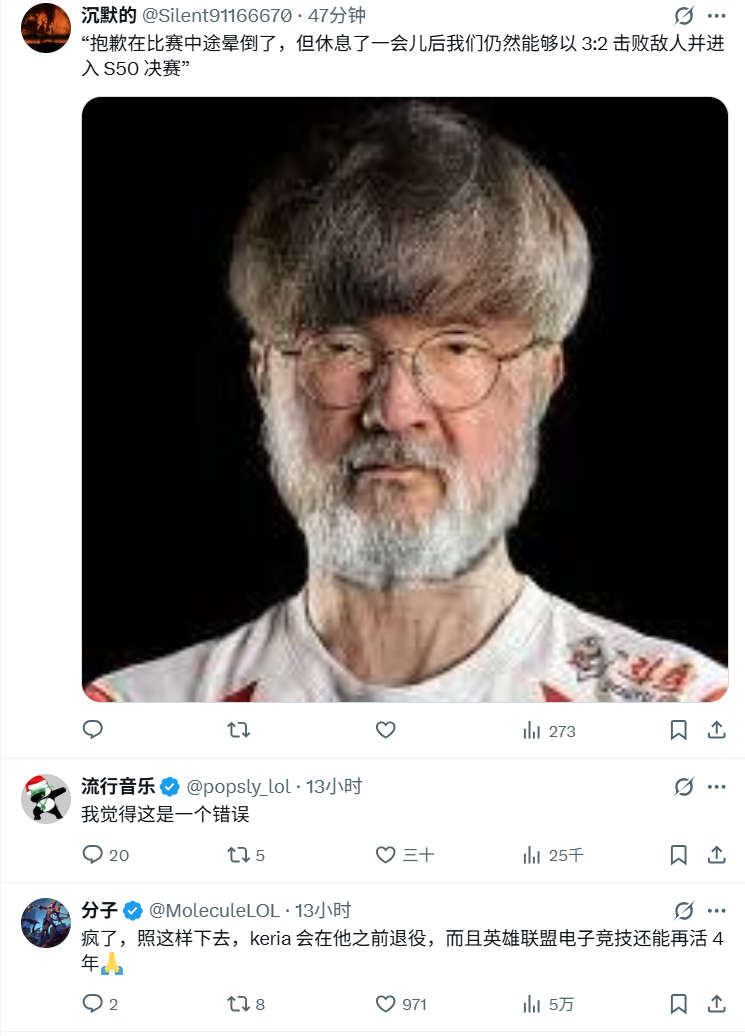Open more menu on MoleculeLOL post
This screenshot has width=745, height=1036.
click(717, 910)
